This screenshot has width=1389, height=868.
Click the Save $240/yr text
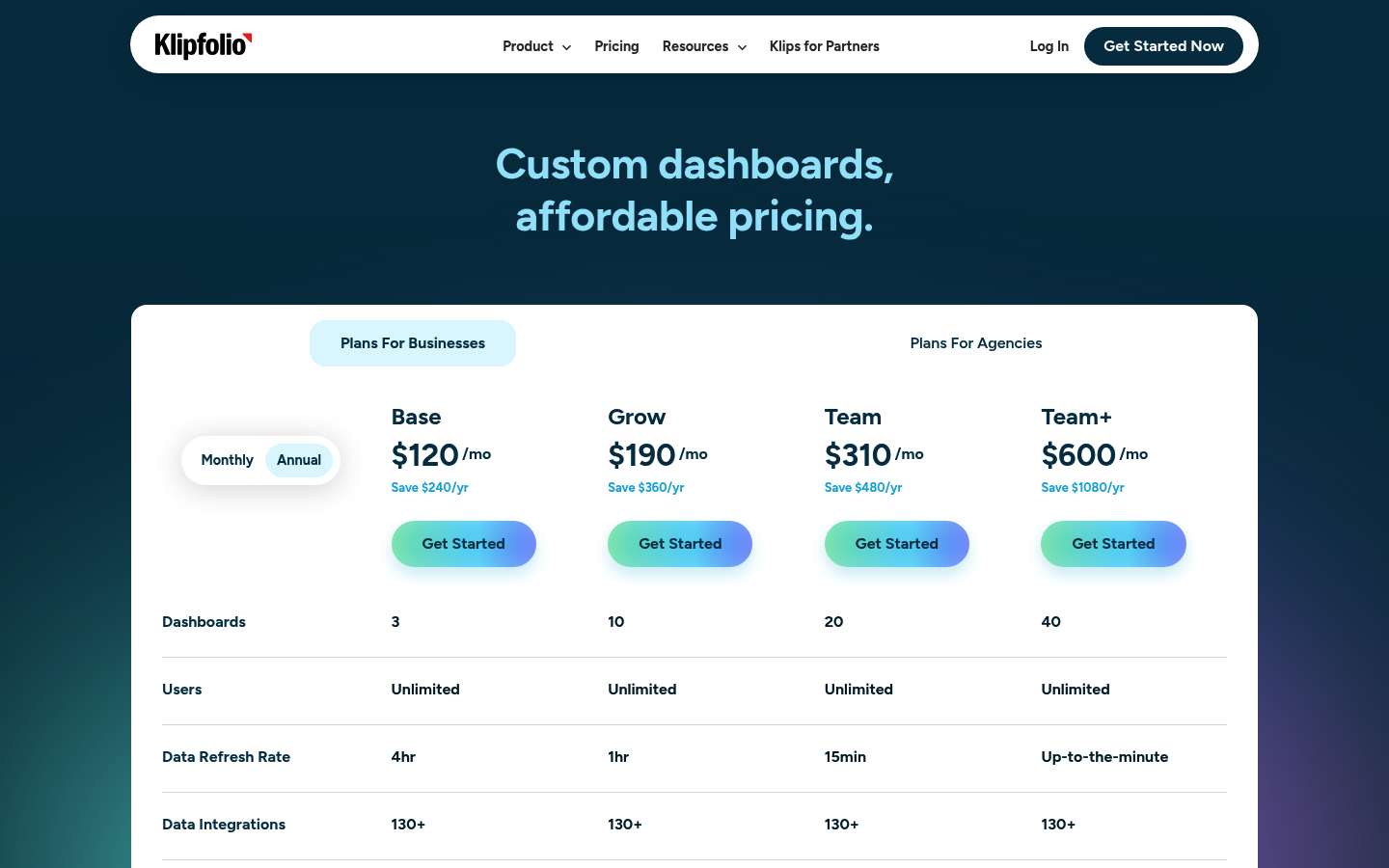[429, 488]
